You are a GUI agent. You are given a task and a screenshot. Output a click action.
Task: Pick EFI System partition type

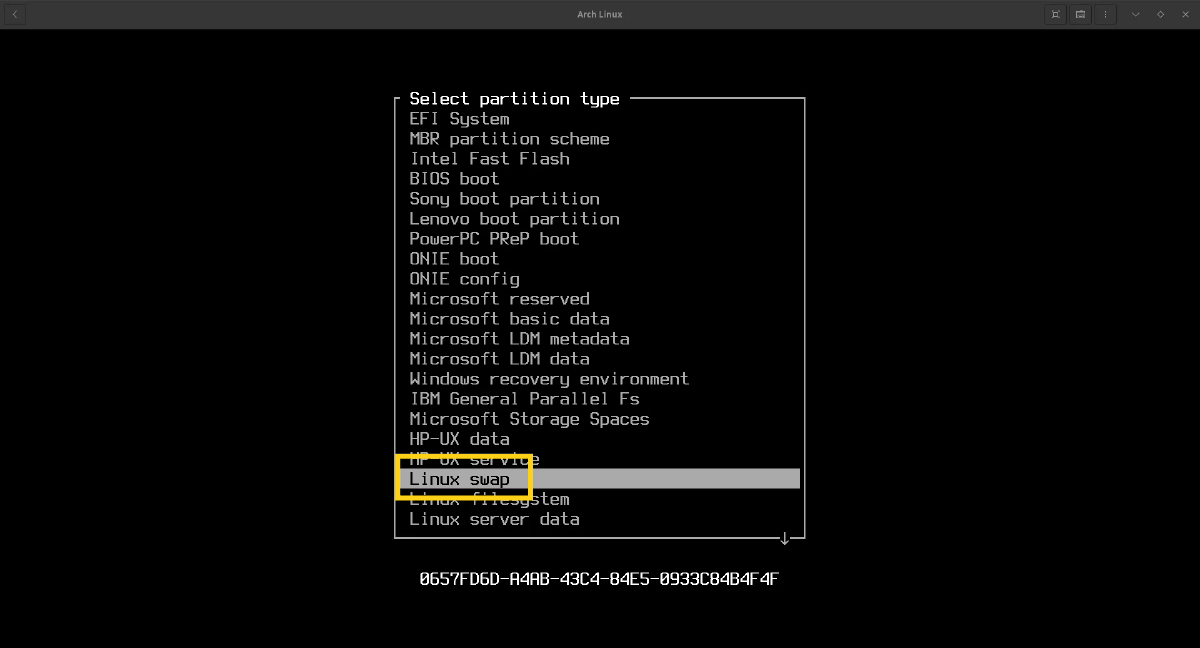click(x=459, y=119)
